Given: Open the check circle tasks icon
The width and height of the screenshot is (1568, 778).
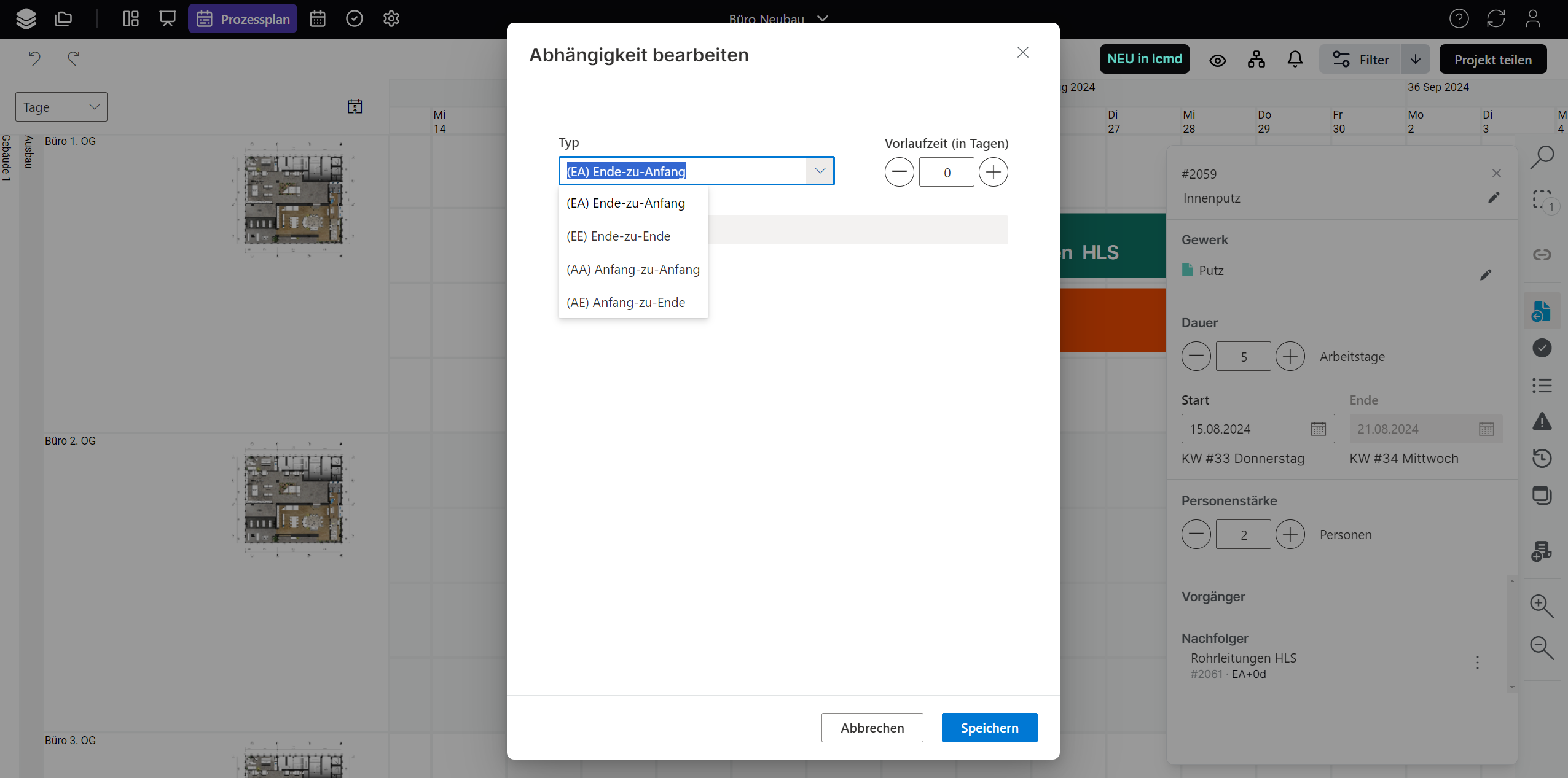Looking at the screenshot, I should pyautogui.click(x=355, y=19).
